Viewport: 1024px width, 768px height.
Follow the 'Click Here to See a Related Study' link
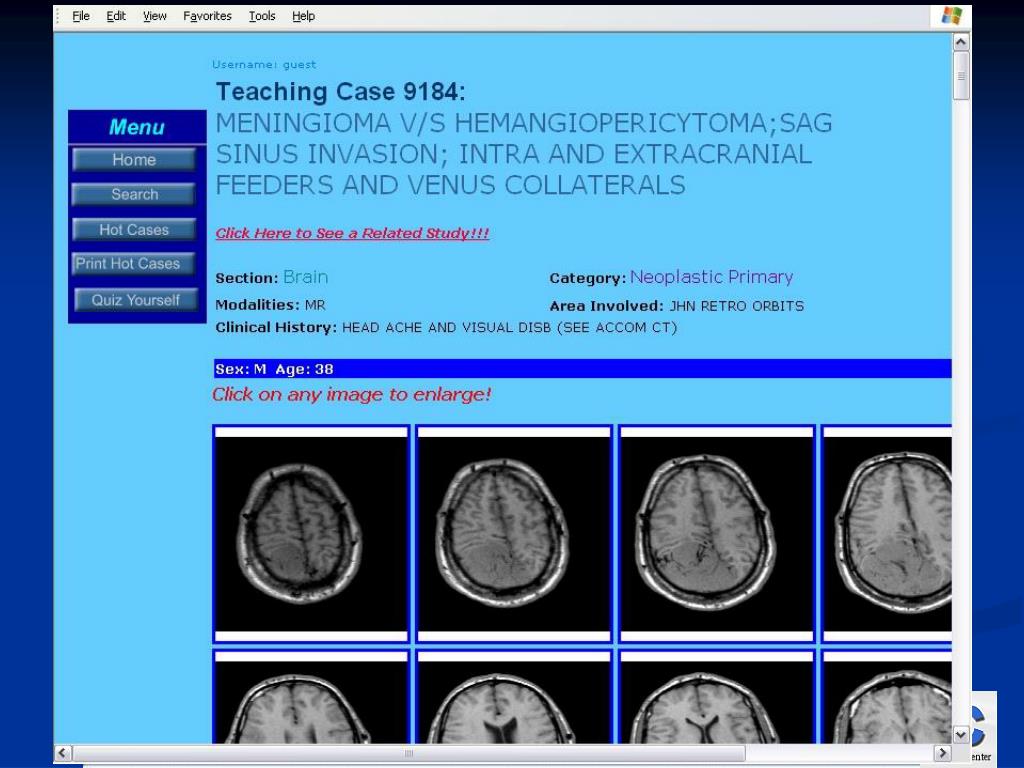click(352, 233)
